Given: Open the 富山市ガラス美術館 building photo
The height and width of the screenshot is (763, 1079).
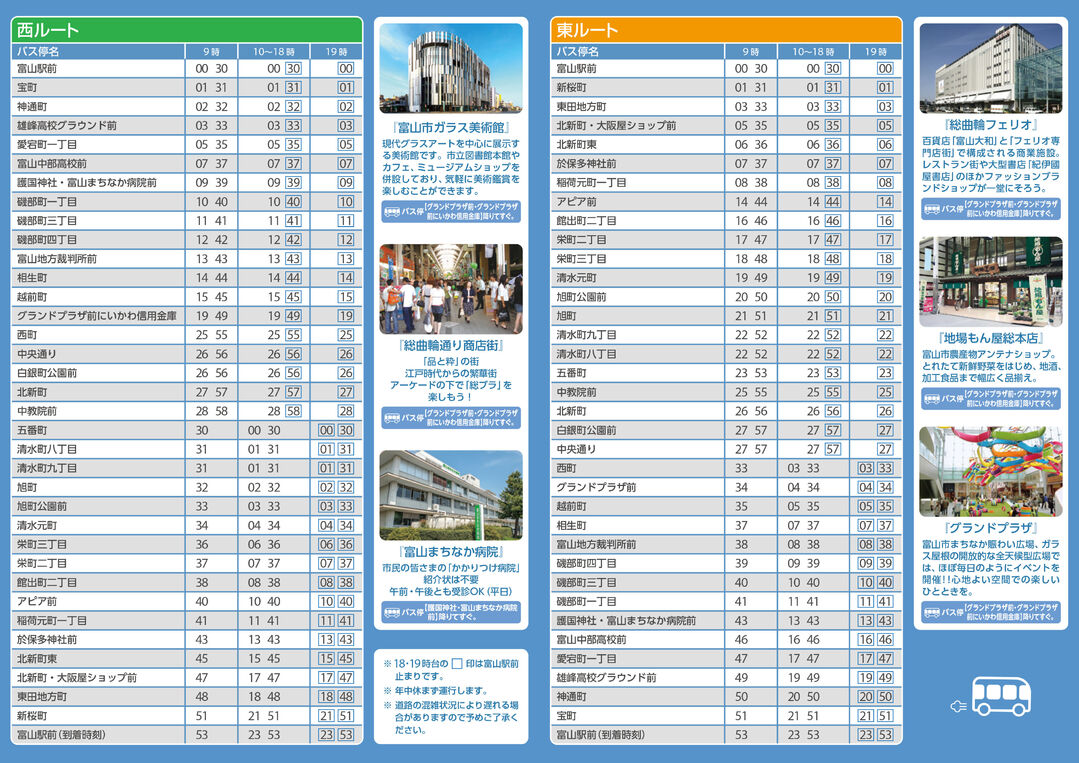Looking at the screenshot, I should (450, 69).
